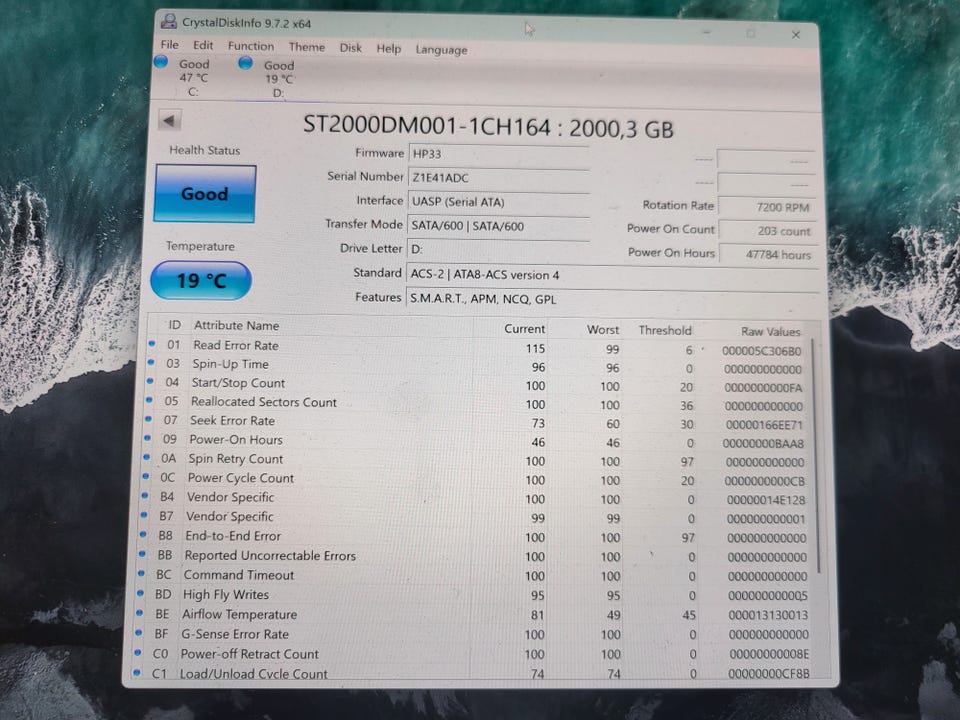This screenshot has height=720, width=960.
Task: Click the Features field S.M.A.R.T., APM, NCQ, GPL
Action: (x=612, y=299)
